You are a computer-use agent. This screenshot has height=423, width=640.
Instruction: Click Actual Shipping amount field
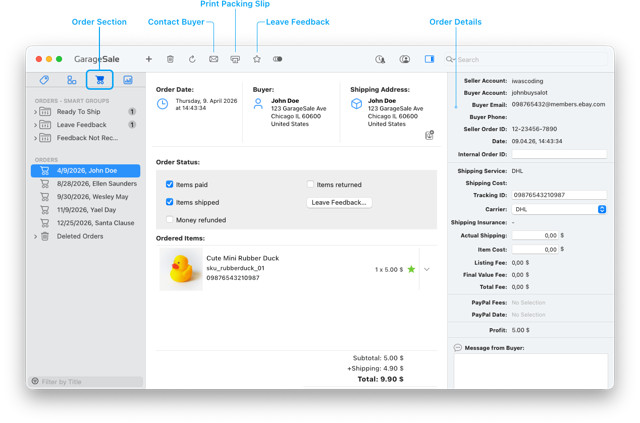[x=535, y=236]
